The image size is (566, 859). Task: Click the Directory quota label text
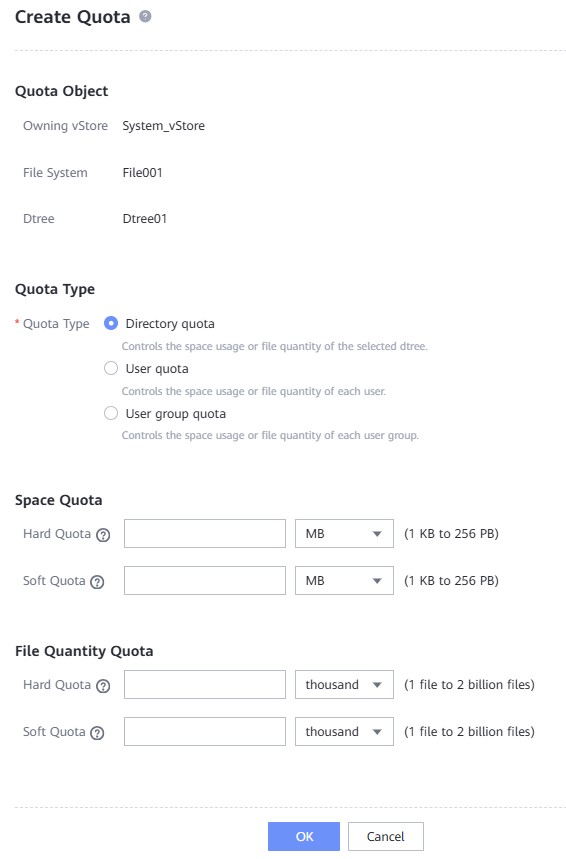click(x=170, y=324)
